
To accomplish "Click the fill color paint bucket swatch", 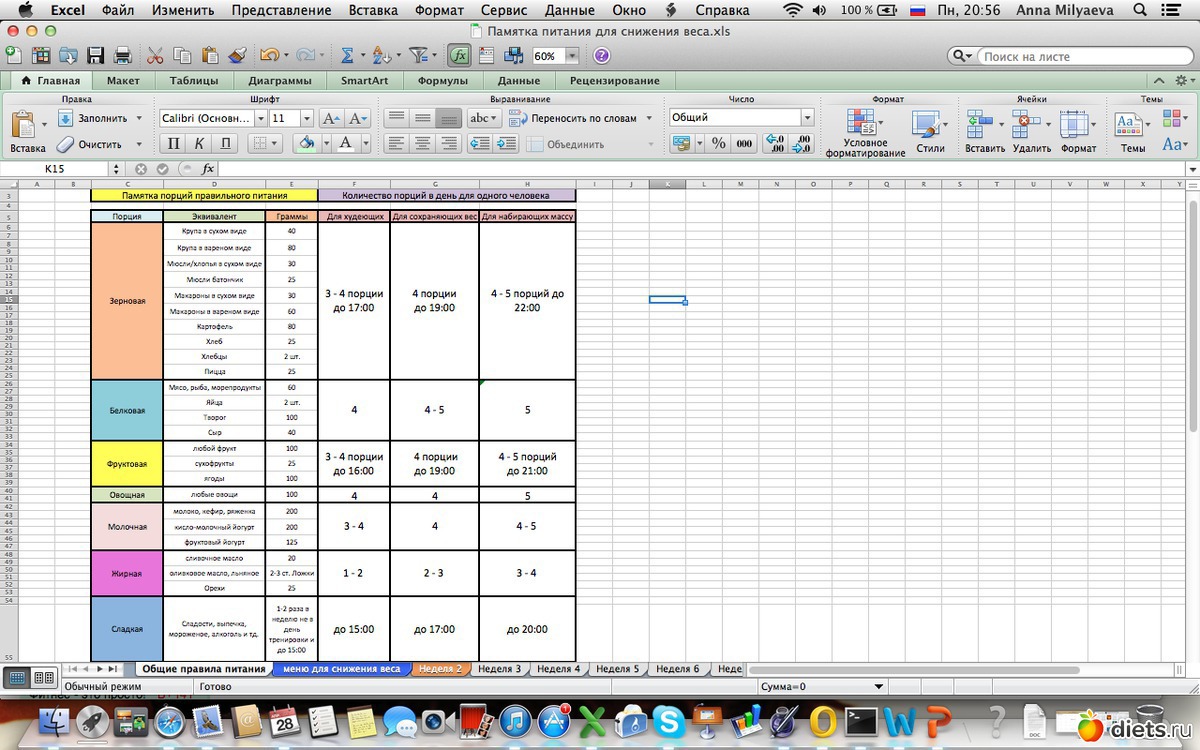I will [x=304, y=144].
